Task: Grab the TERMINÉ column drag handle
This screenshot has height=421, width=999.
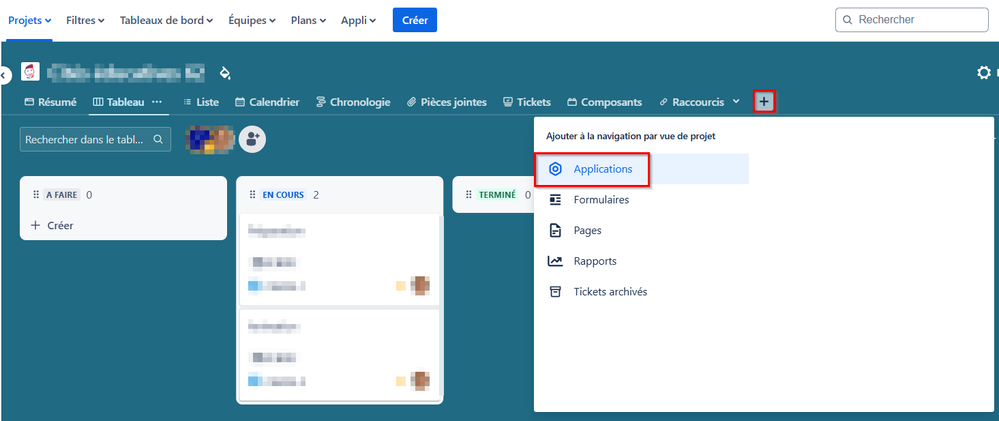Action: 469,195
